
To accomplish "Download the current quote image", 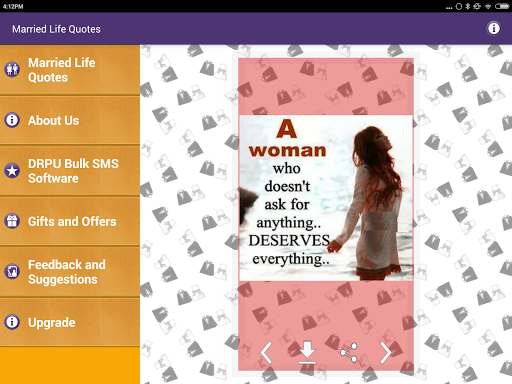I will (x=307, y=352).
